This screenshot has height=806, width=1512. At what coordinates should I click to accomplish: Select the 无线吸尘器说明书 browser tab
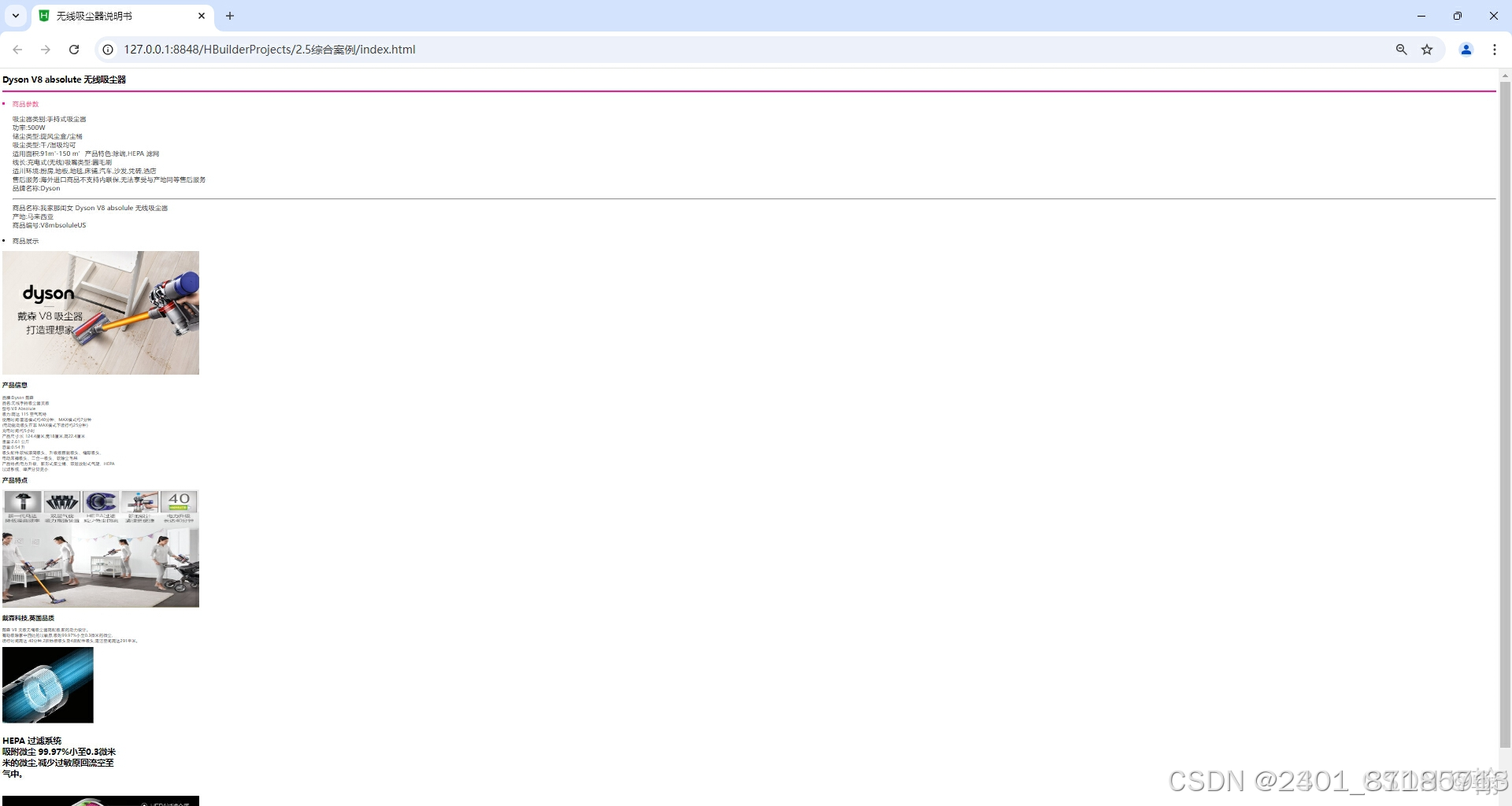click(123, 16)
